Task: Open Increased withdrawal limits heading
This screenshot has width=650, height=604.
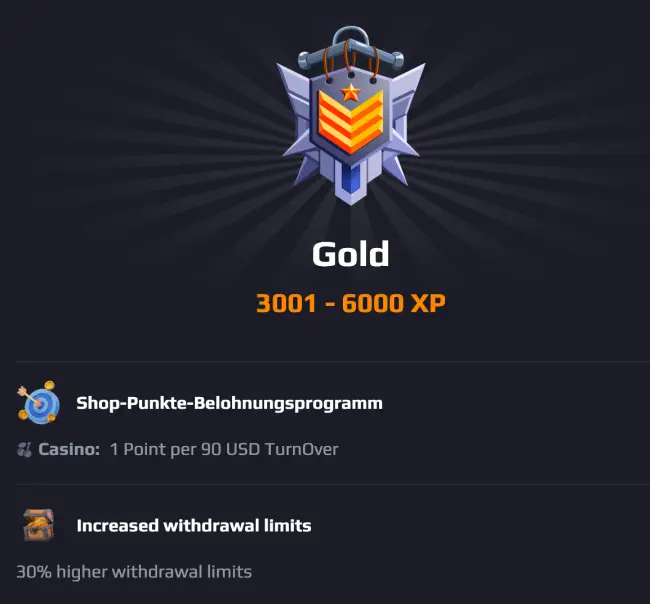Action: point(194,526)
